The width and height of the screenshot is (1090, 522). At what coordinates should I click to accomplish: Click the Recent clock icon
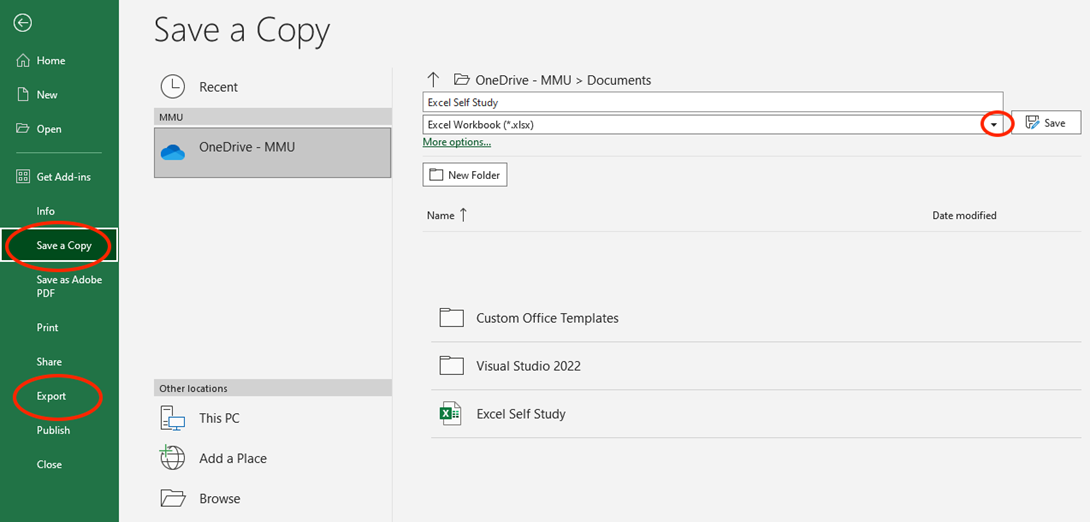(x=172, y=87)
